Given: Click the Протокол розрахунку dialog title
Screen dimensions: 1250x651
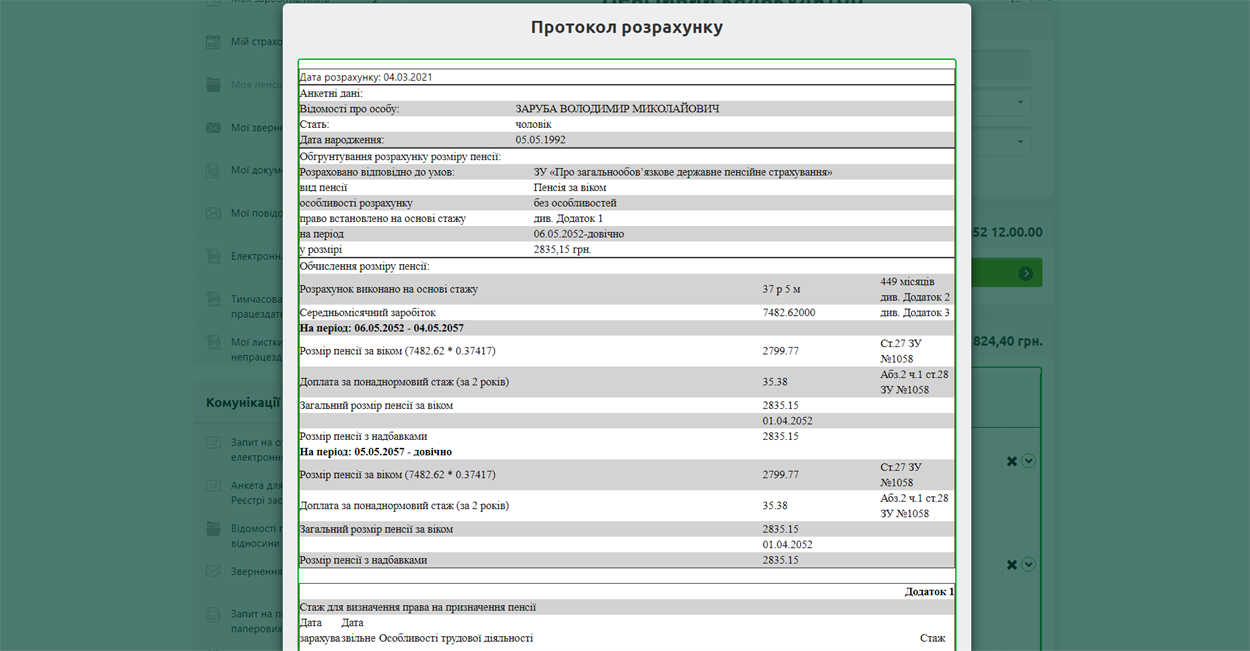Looking at the screenshot, I should pos(626,27).
